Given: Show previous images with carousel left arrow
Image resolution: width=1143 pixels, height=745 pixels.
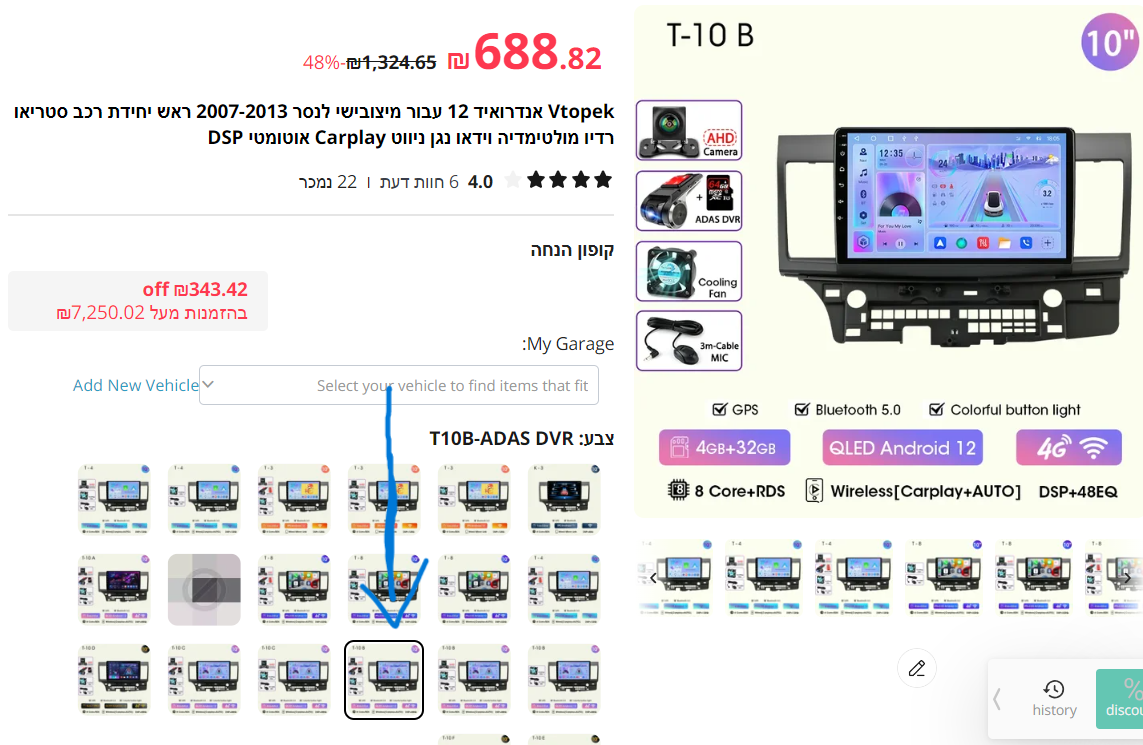Looking at the screenshot, I should 653,578.
